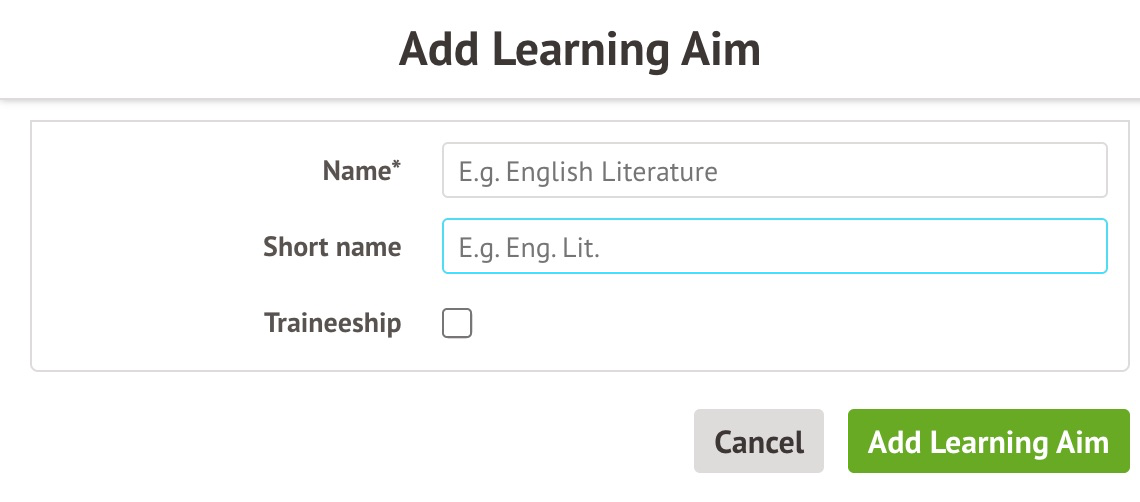Dismiss the dialog using Cancel

click(x=758, y=442)
